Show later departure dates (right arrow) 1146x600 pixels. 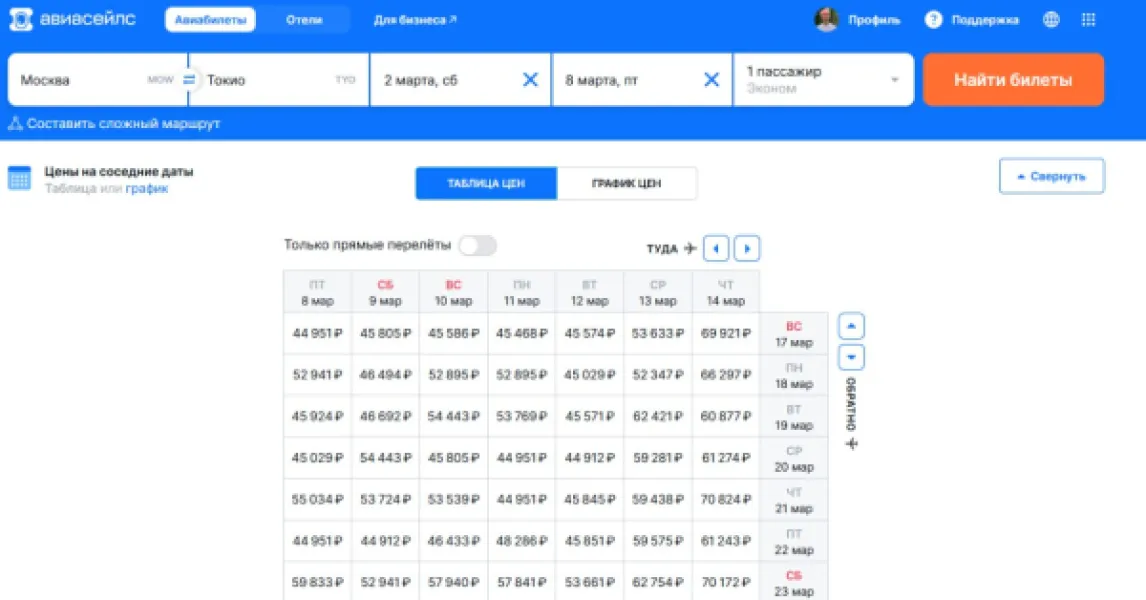click(747, 248)
